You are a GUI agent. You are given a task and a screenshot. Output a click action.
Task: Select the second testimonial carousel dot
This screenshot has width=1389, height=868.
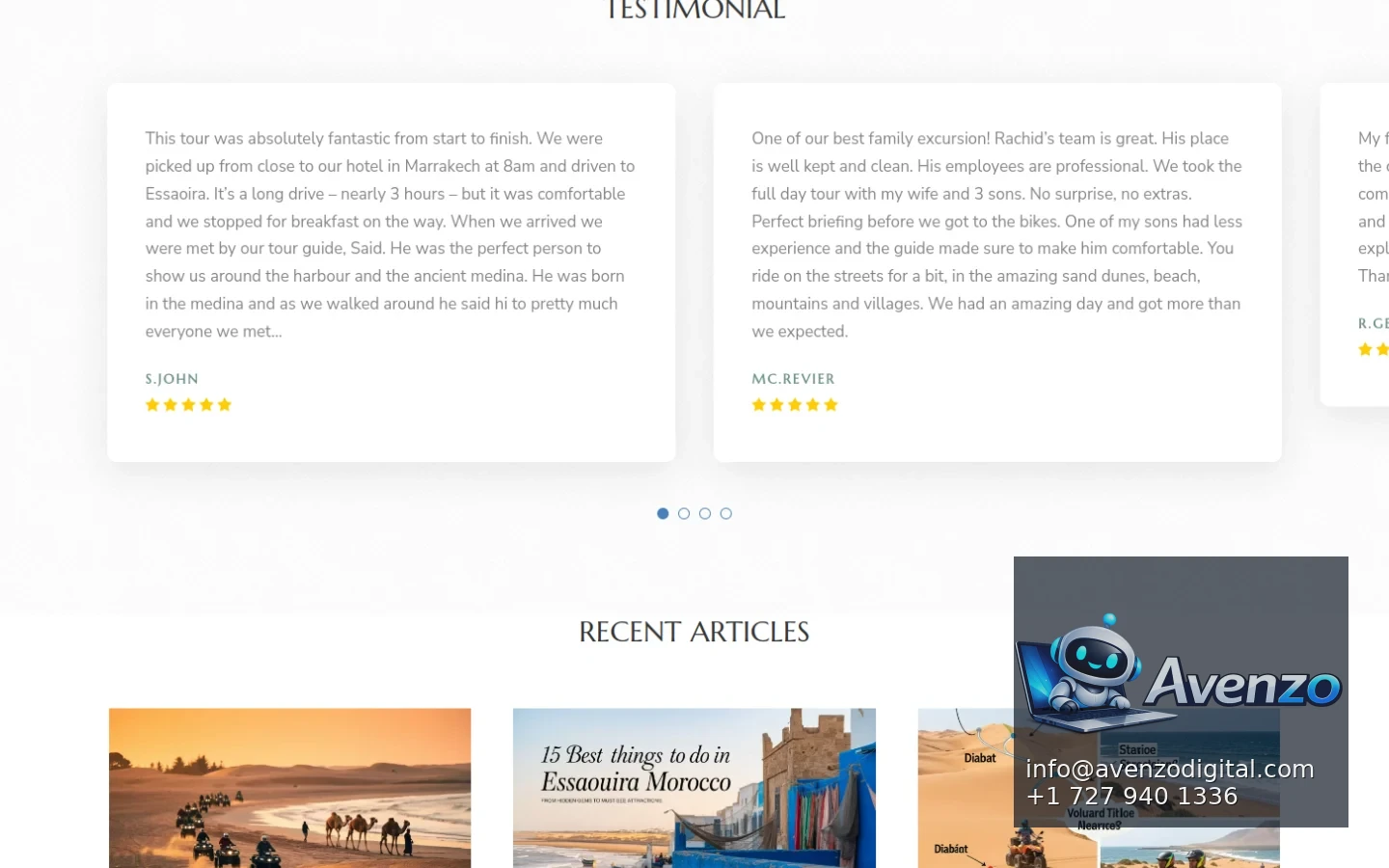coord(684,513)
